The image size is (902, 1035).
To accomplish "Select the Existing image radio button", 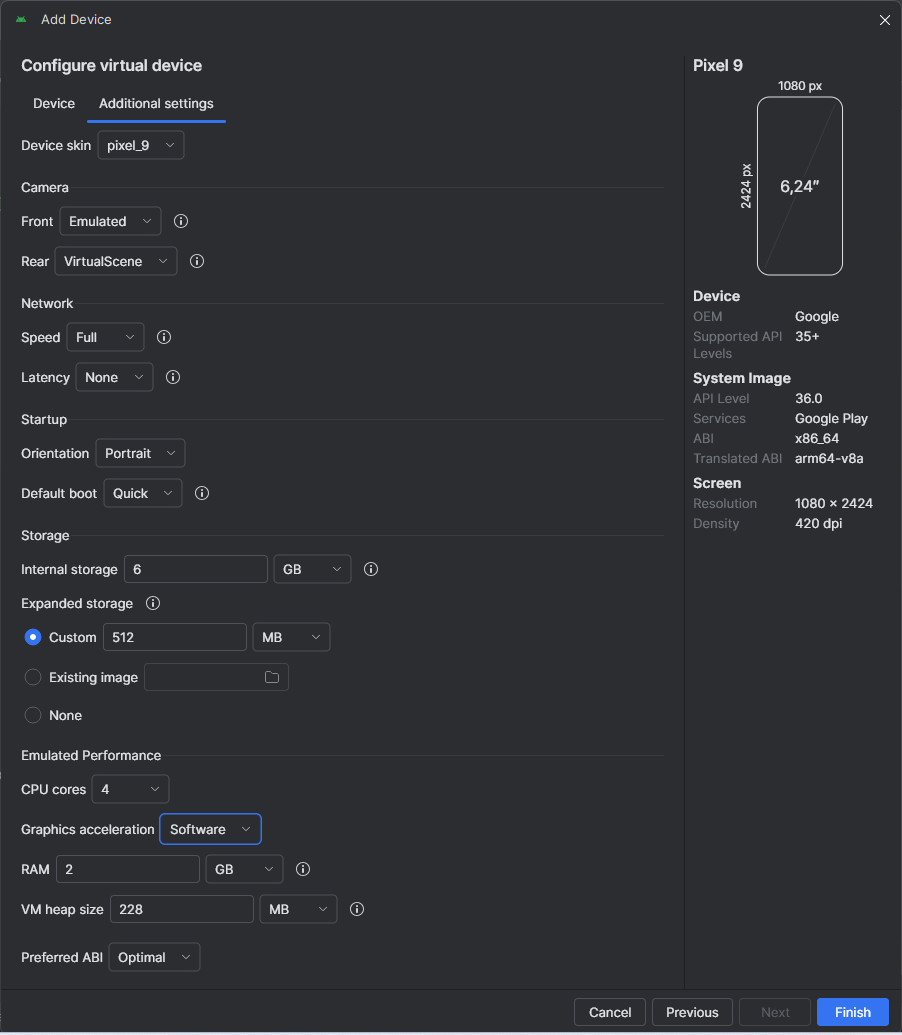I will 32,677.
